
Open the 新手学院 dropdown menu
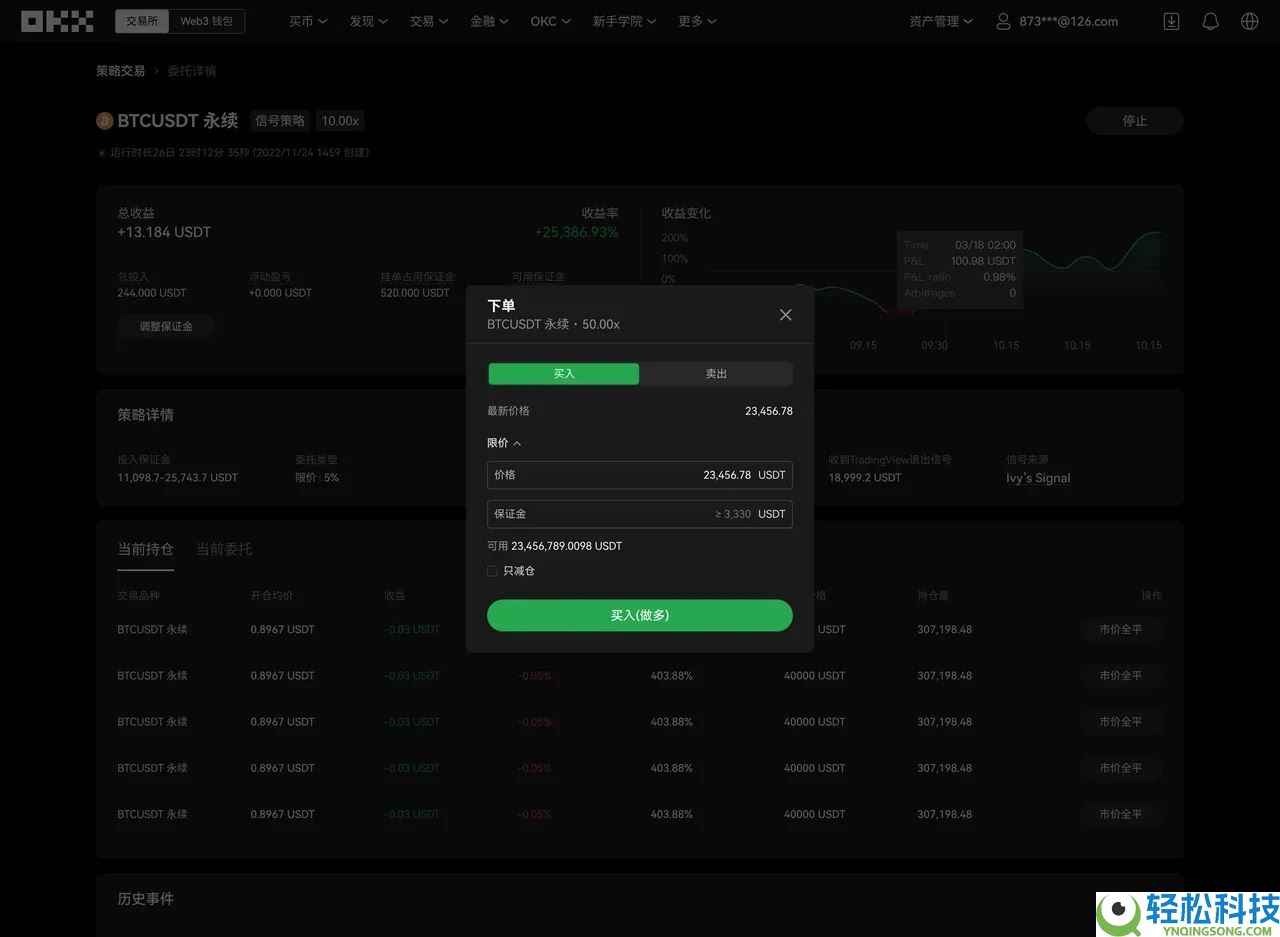624,21
